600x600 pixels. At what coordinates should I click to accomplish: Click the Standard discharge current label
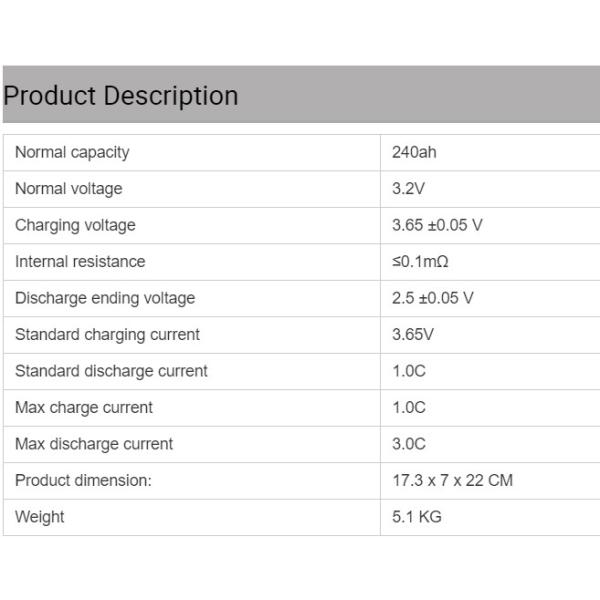[111, 371]
